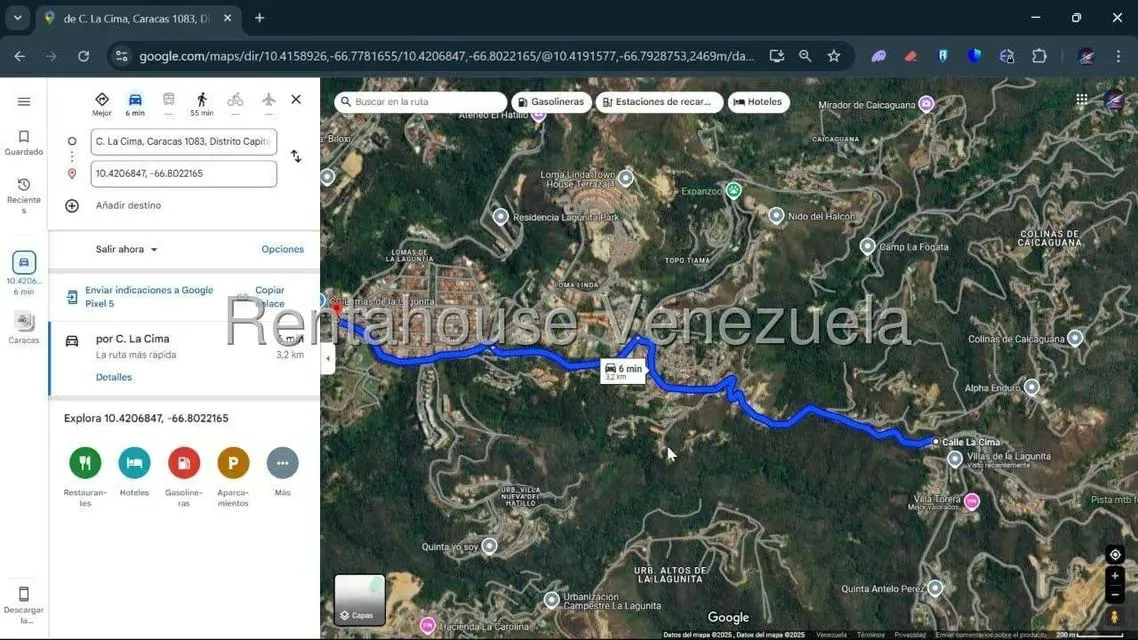Screen dimensions: 1138x640
Task: Open Recientes history in sidebar
Action: (24, 196)
